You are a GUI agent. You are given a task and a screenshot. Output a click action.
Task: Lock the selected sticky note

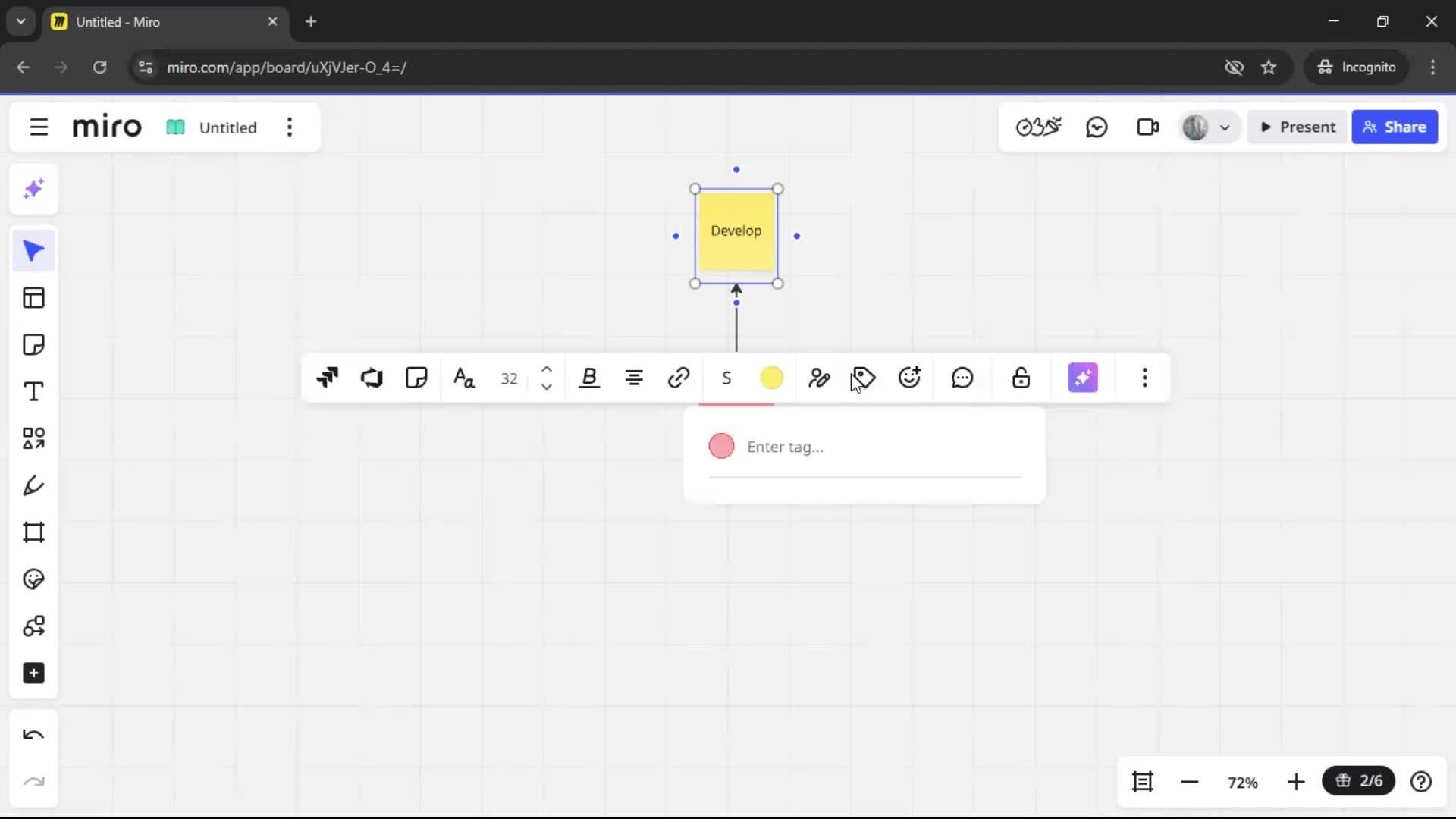click(1021, 378)
